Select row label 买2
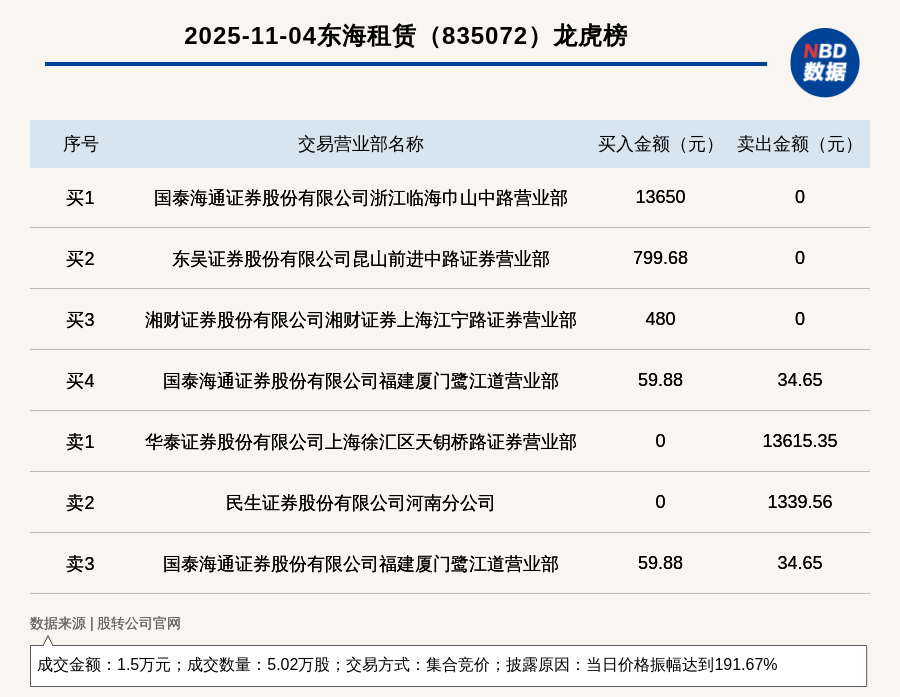 tap(80, 258)
